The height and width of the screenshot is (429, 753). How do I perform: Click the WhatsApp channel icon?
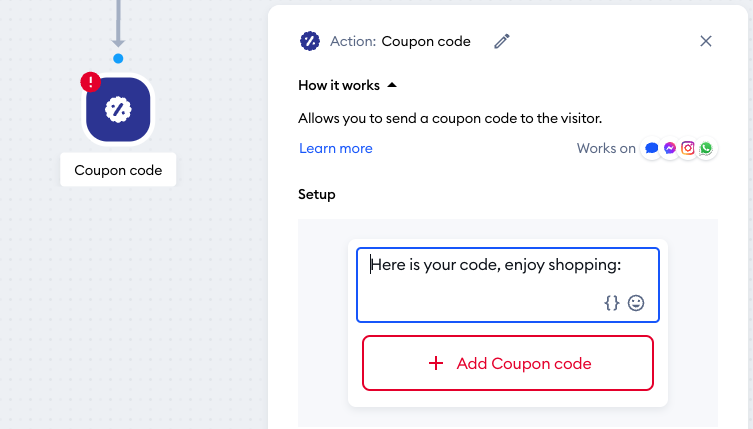point(706,148)
